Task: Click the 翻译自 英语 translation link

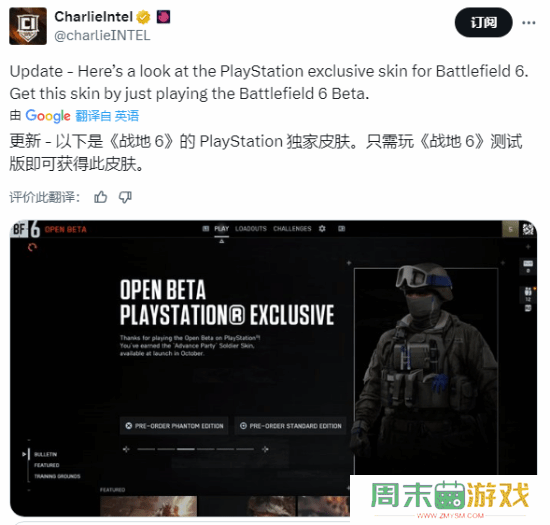Action: (x=107, y=116)
